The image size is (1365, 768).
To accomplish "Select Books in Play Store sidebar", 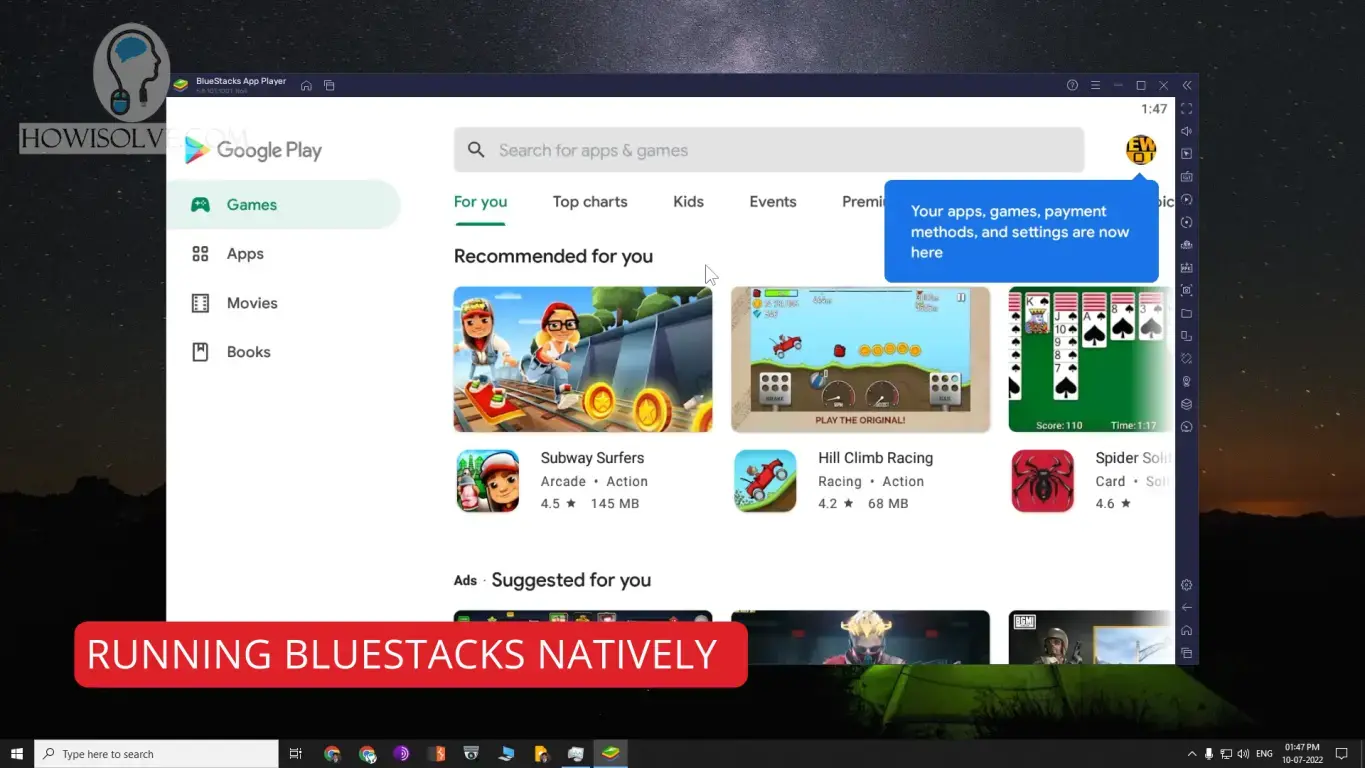I will tap(284, 352).
